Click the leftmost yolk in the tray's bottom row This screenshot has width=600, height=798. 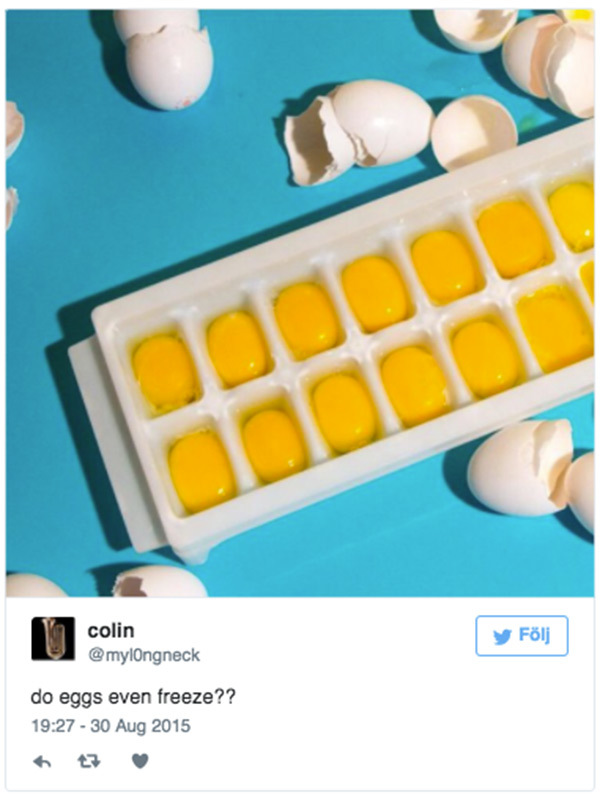201,471
